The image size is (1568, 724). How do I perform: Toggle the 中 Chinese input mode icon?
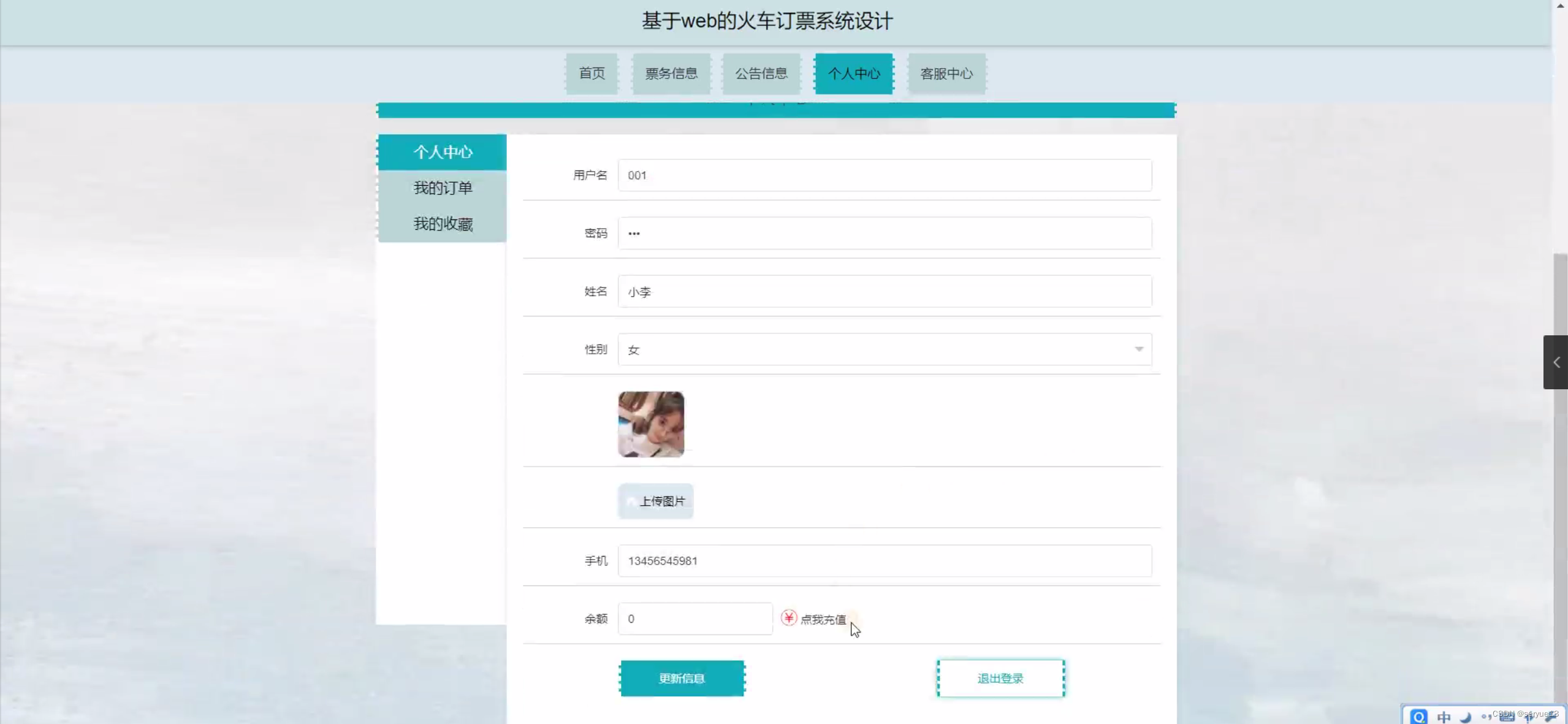coord(1444,717)
